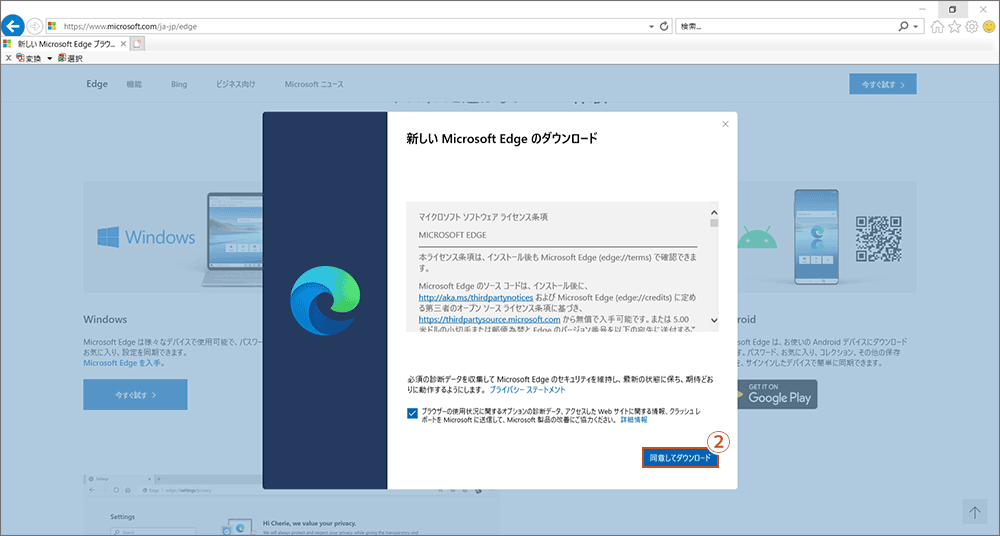Open the 機能 navigation item
1000x536 pixels.
point(134,84)
